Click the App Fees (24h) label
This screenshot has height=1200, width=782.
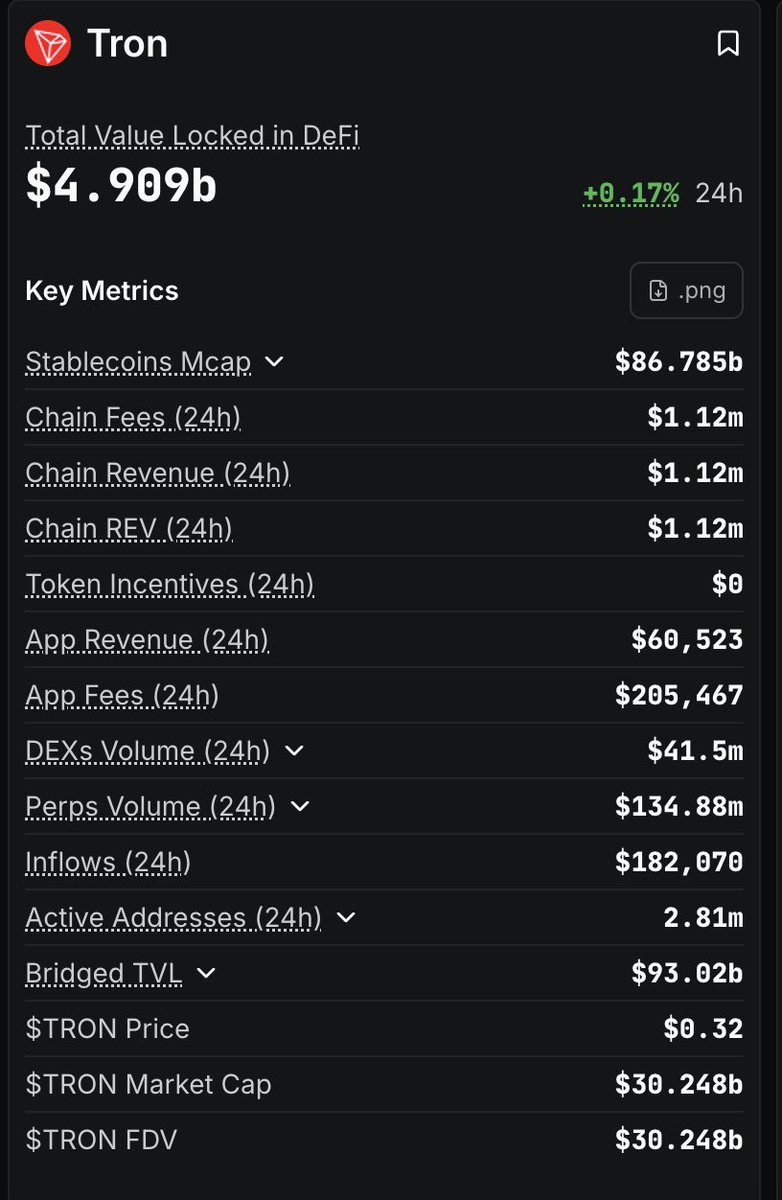coord(122,695)
